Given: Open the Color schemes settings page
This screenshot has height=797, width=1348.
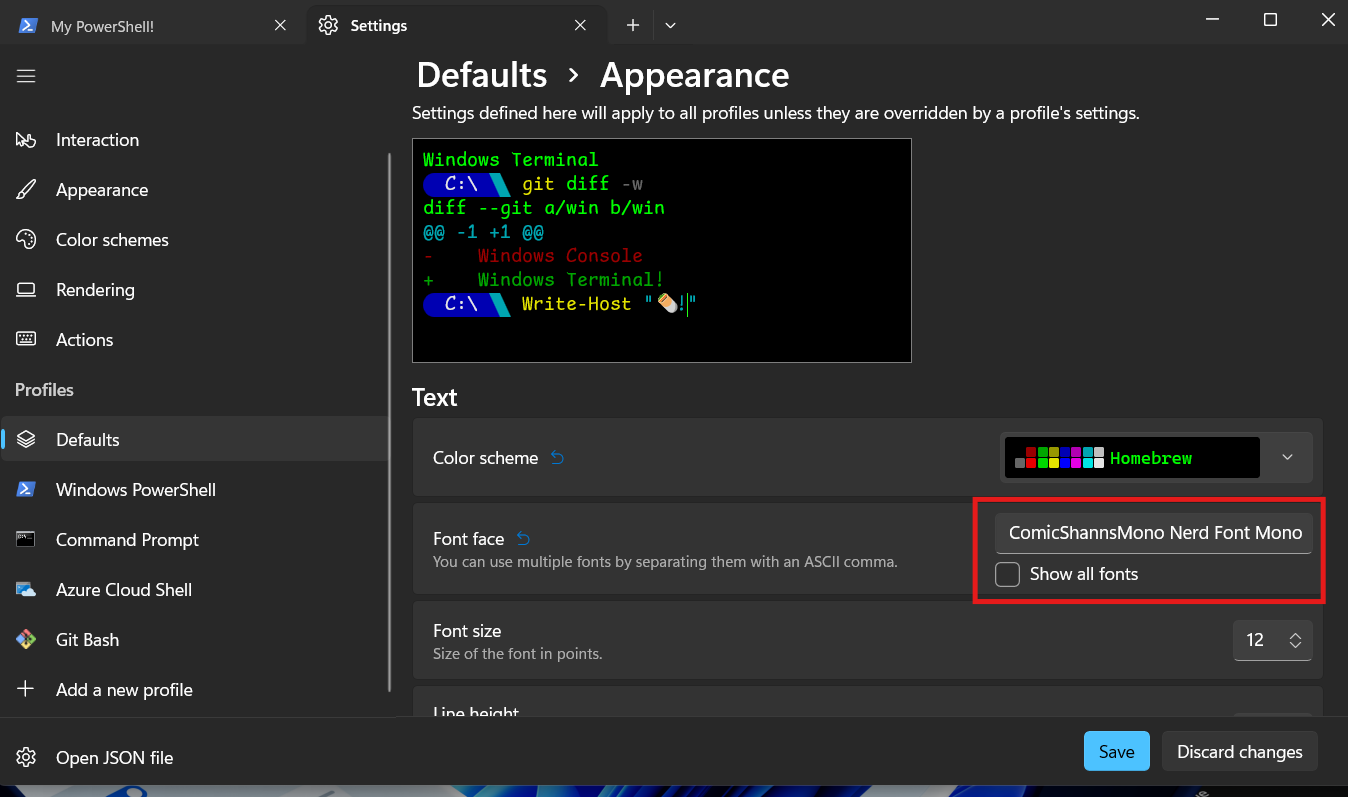Looking at the screenshot, I should (x=195, y=240).
